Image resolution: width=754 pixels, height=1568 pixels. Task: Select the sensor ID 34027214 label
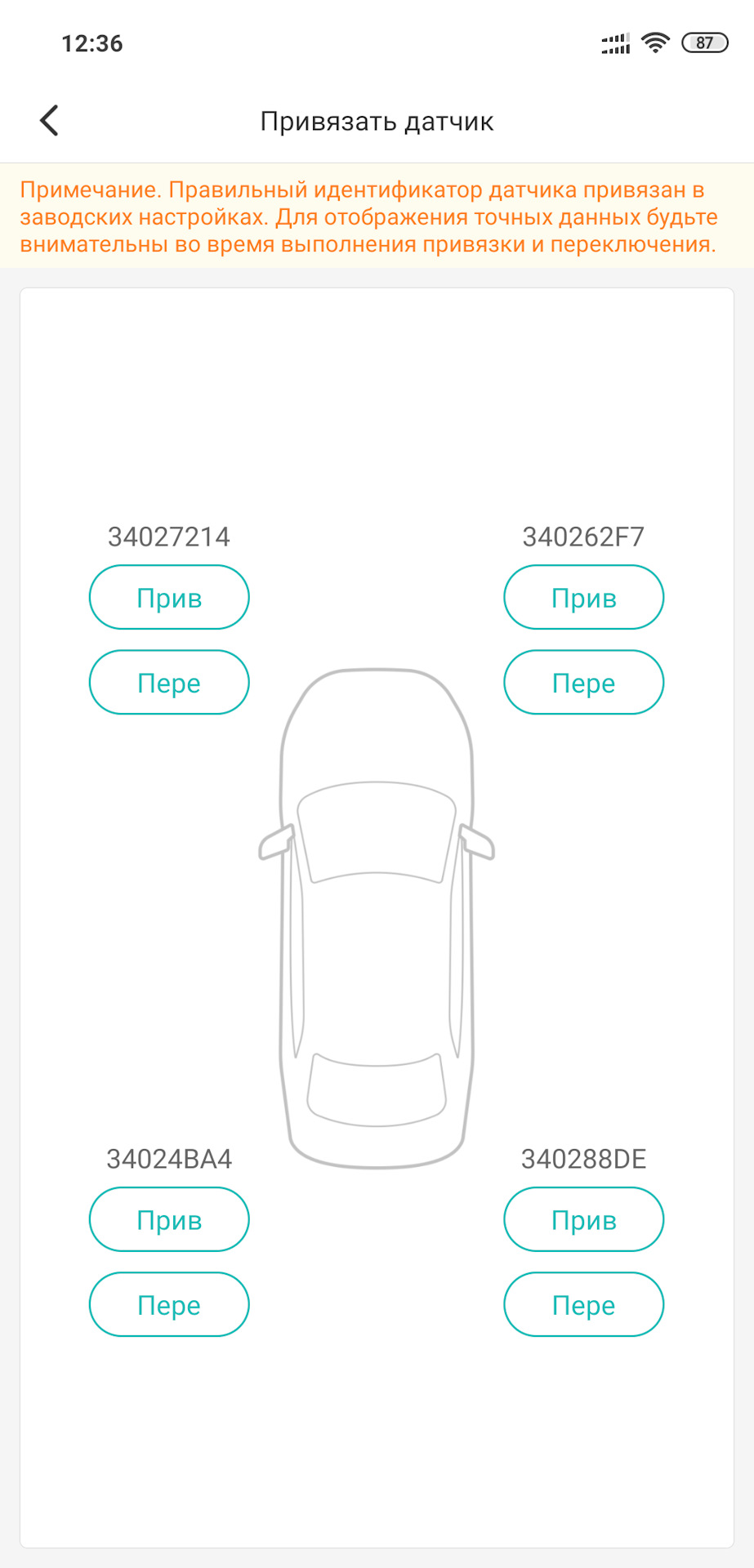(x=169, y=537)
